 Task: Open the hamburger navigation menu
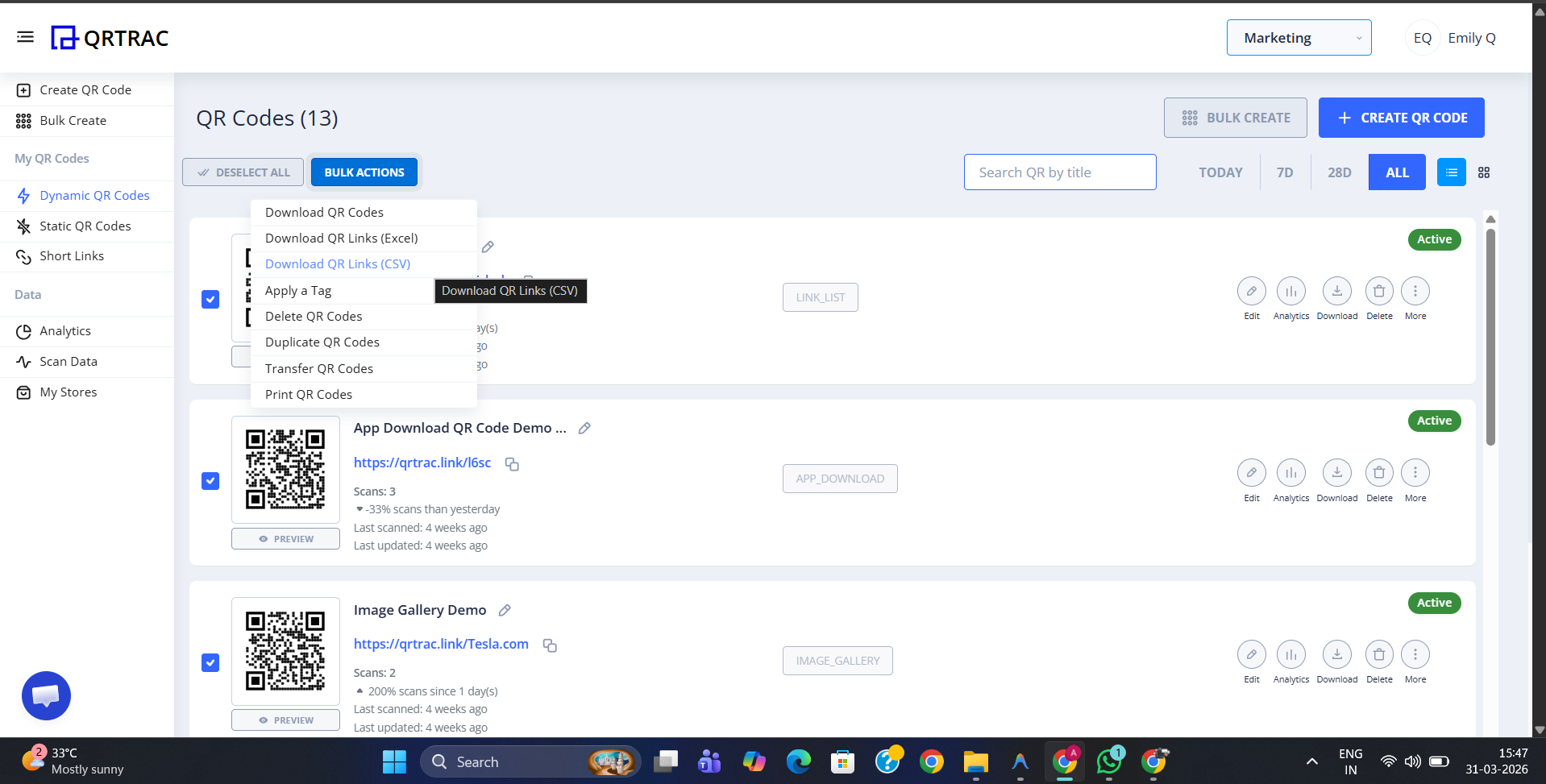(25, 36)
